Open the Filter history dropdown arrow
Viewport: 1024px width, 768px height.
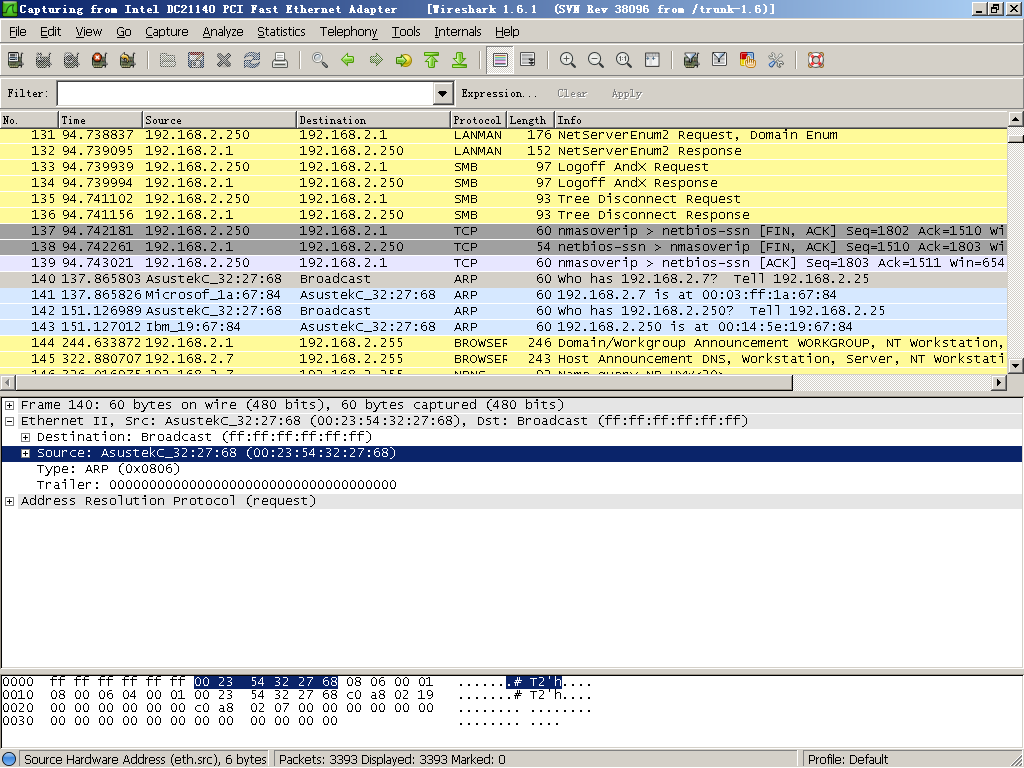444,94
